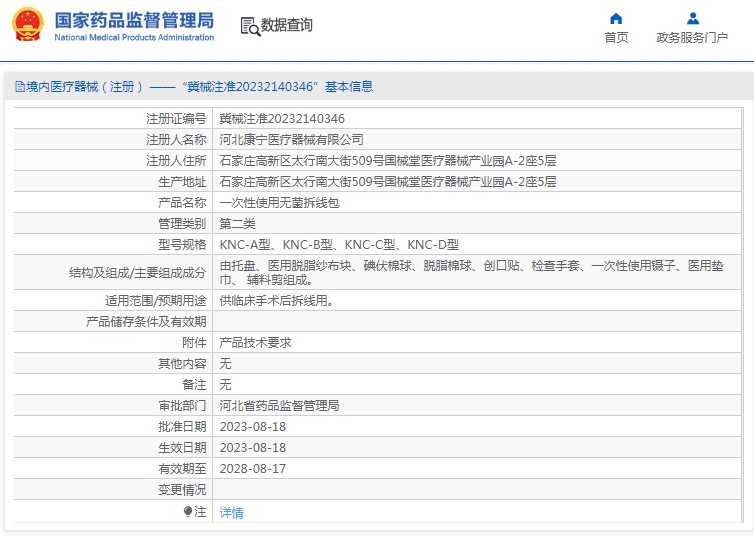Click the national emblem logo

tap(28, 25)
